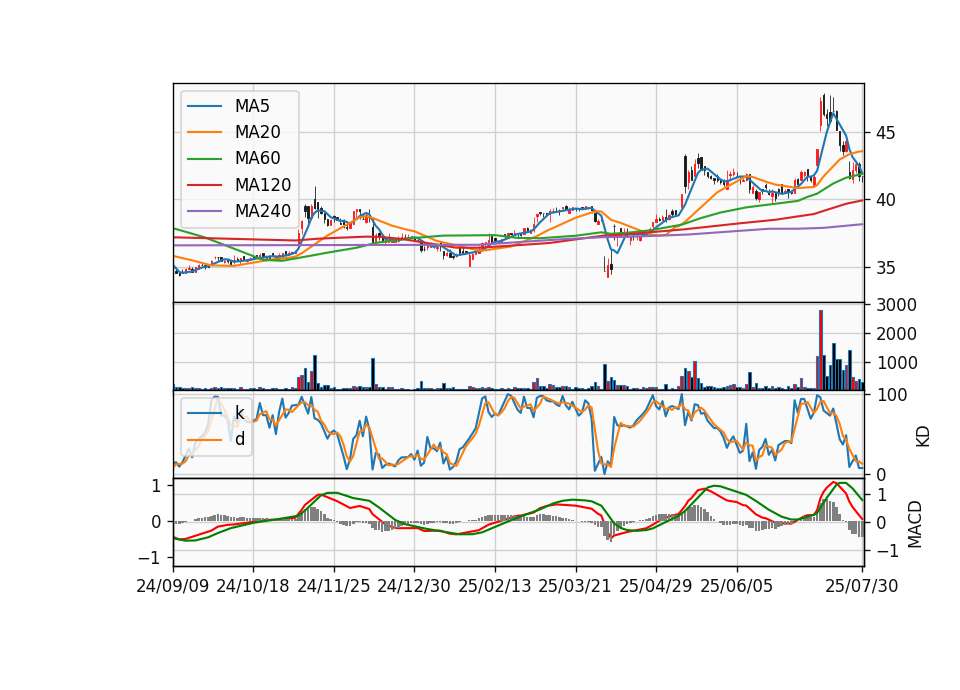960x690 pixels.
Task: Click the 25/03/21 date tick label
Action: pyautogui.click(x=575, y=586)
